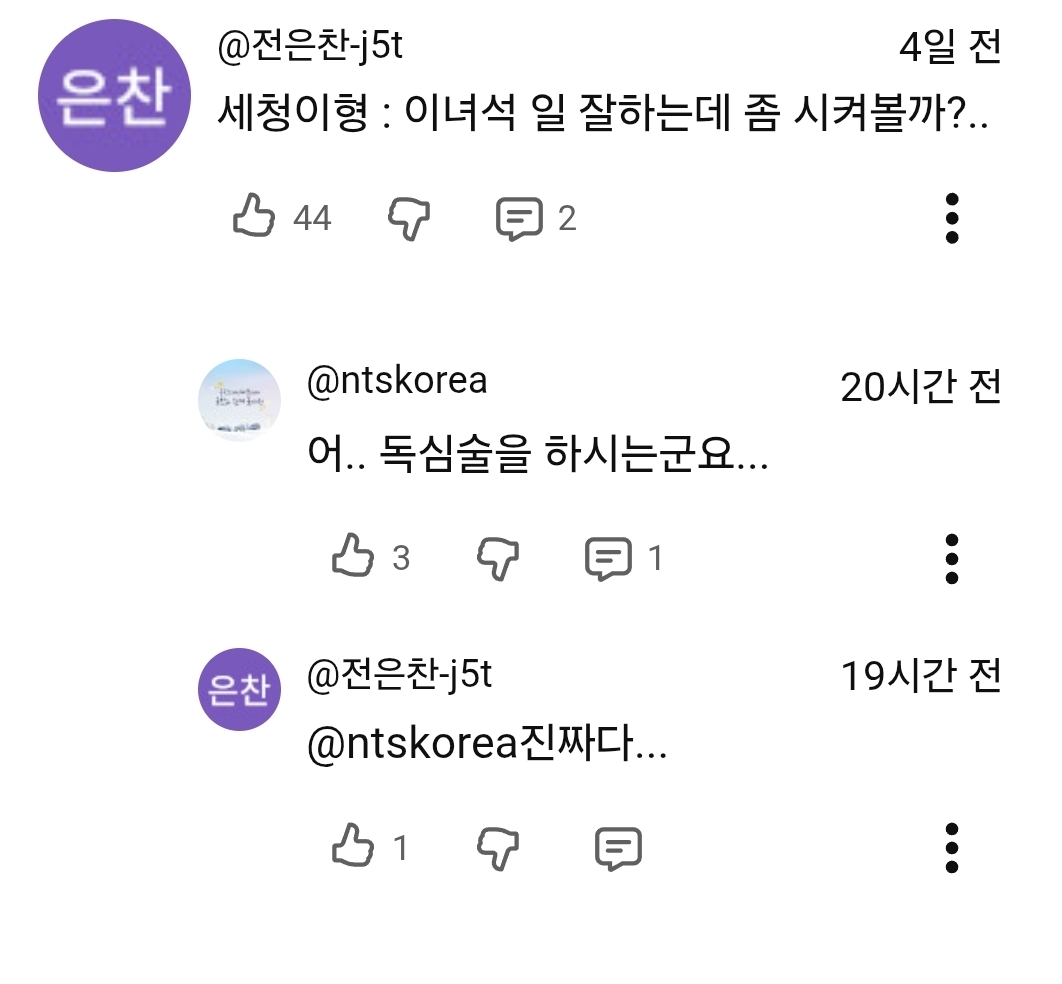Open the small 은찬 avatar on the reply
The image size is (1062, 984).
(240, 689)
